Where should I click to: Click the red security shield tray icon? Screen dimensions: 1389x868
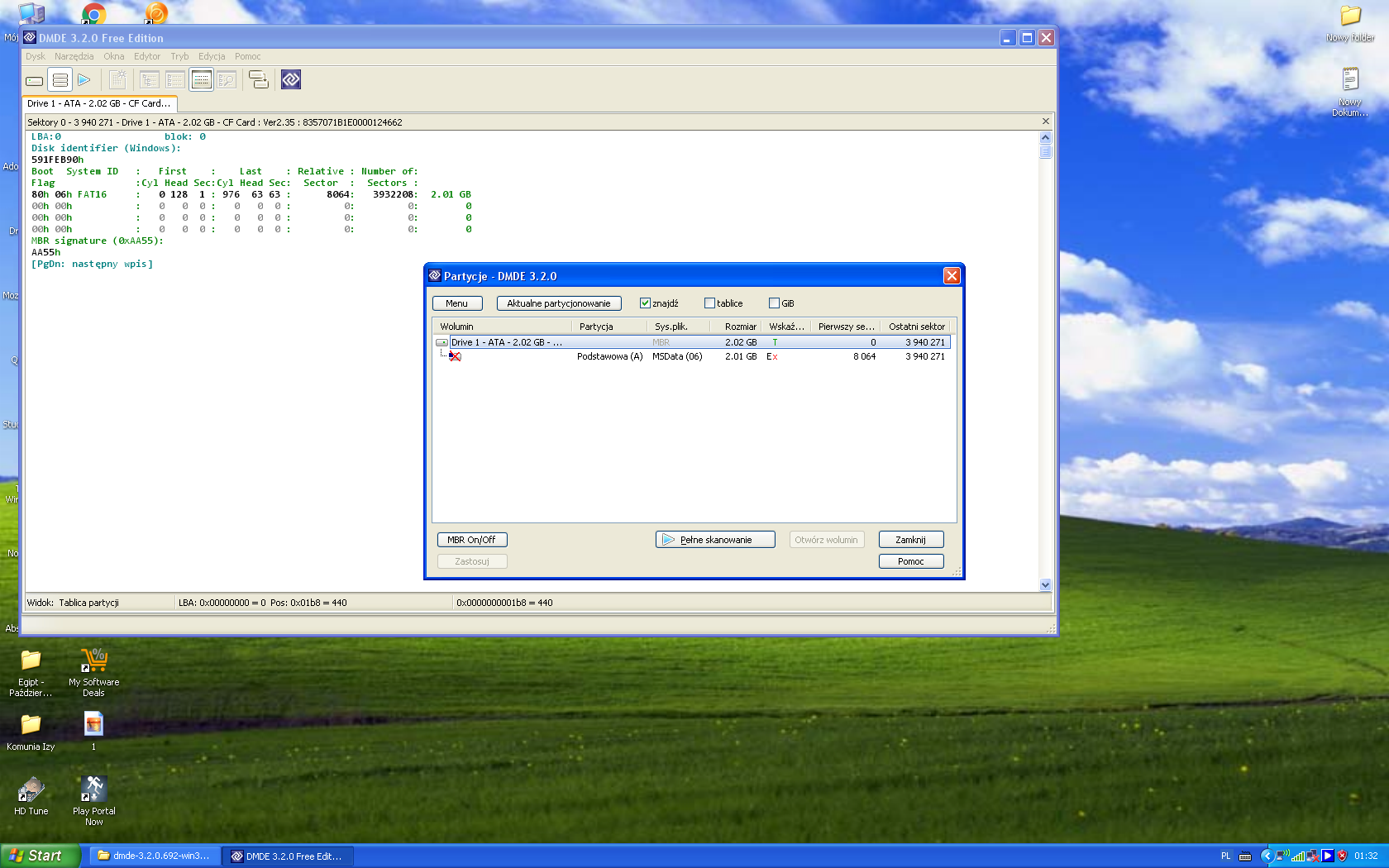[1342, 856]
